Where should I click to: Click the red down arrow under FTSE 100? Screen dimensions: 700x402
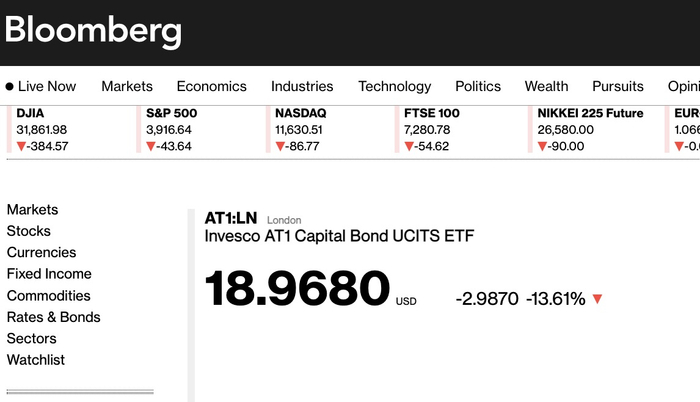click(x=409, y=147)
